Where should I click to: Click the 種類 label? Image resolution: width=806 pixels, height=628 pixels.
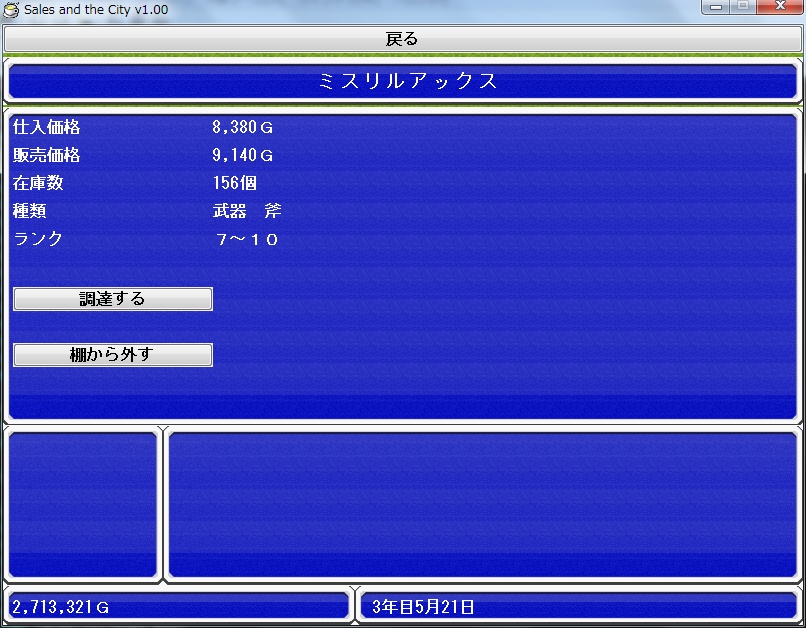pyautogui.click(x=29, y=210)
